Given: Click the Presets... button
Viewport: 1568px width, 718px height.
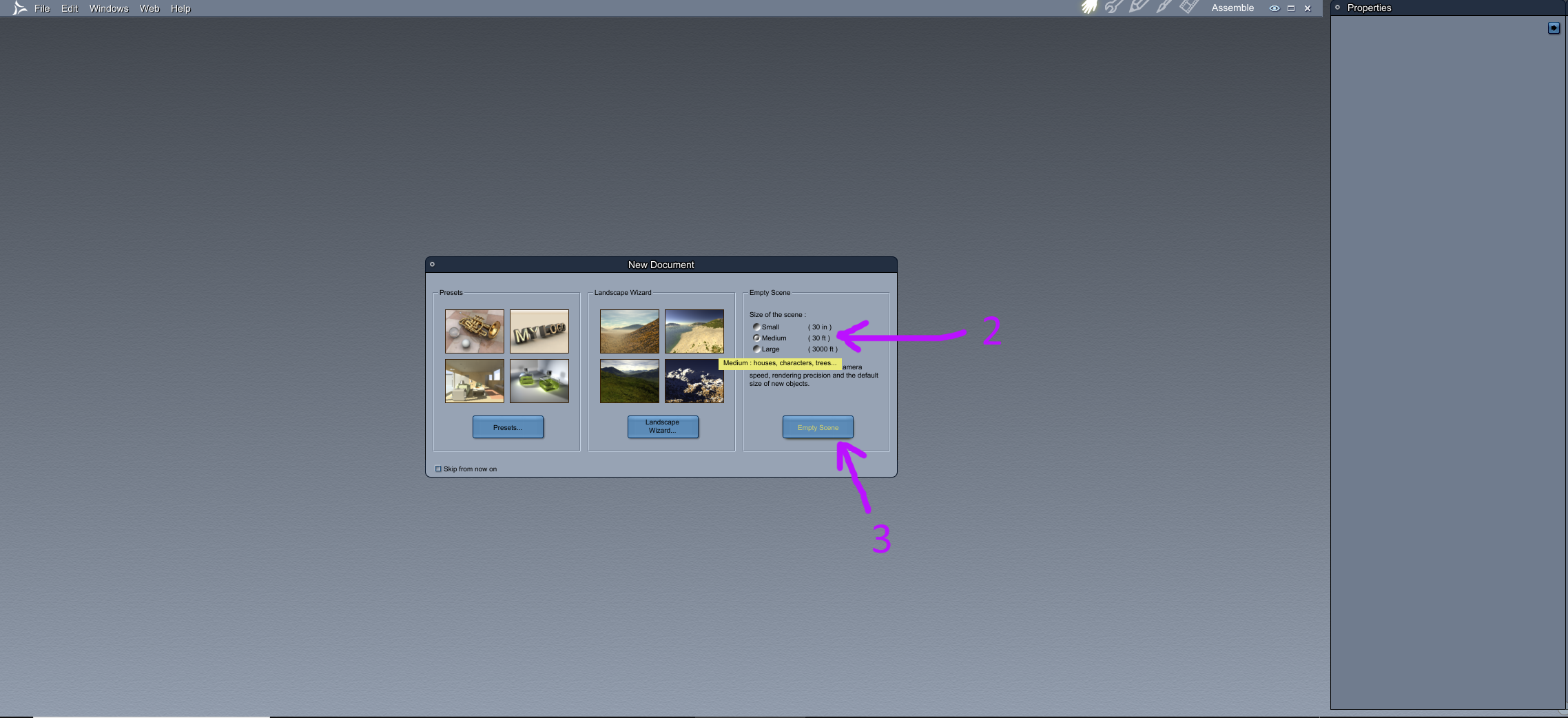Looking at the screenshot, I should coord(508,427).
